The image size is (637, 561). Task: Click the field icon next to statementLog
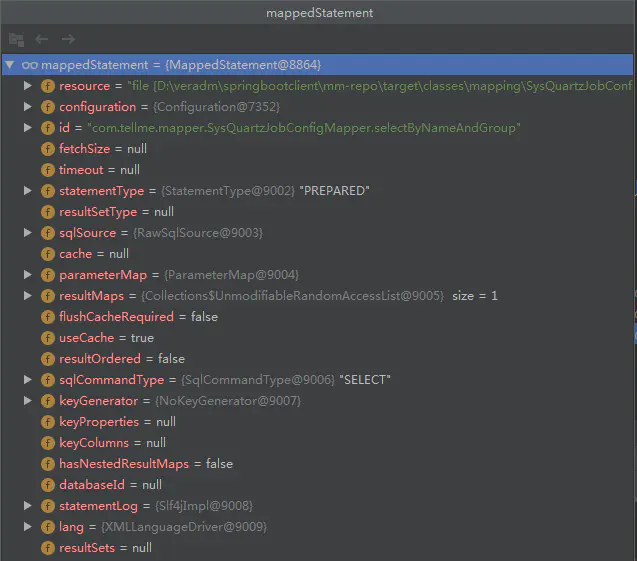48,506
